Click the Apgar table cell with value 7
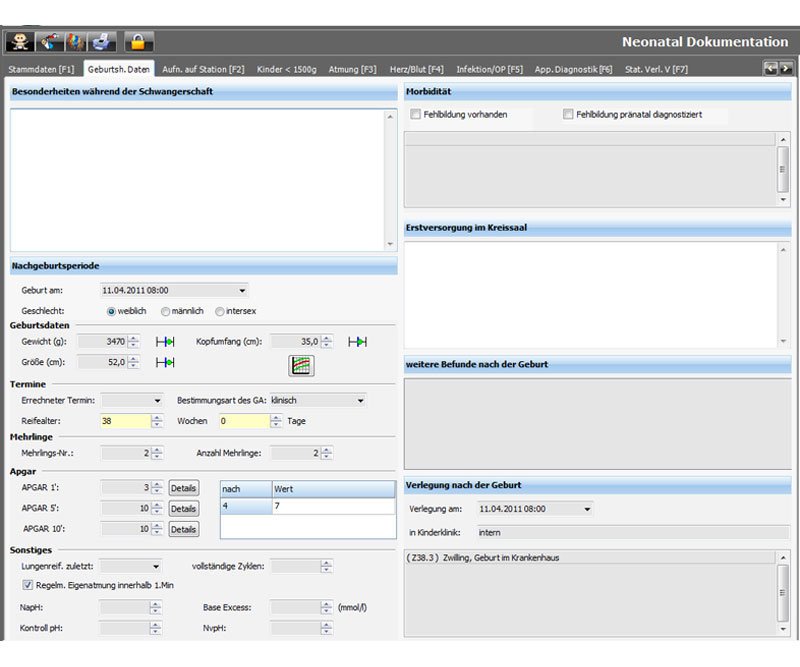Screen dimensions: 800x667 334,506
